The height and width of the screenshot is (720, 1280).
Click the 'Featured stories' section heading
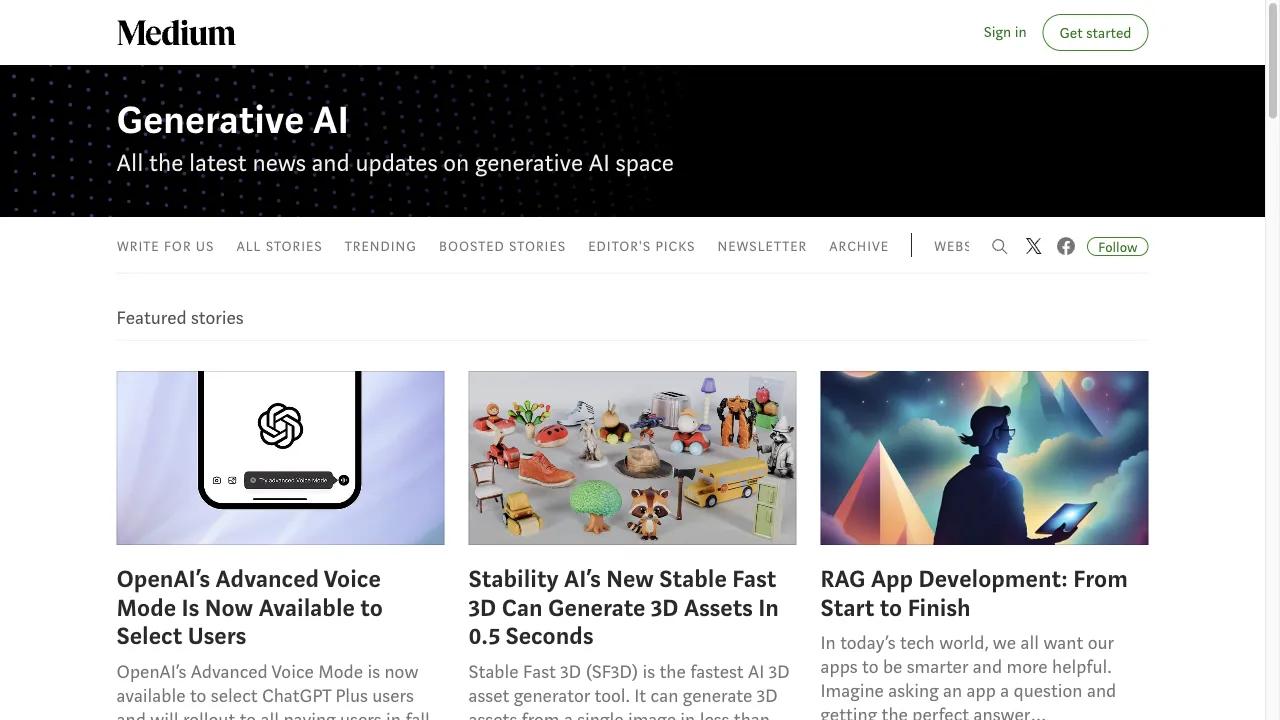click(x=180, y=318)
